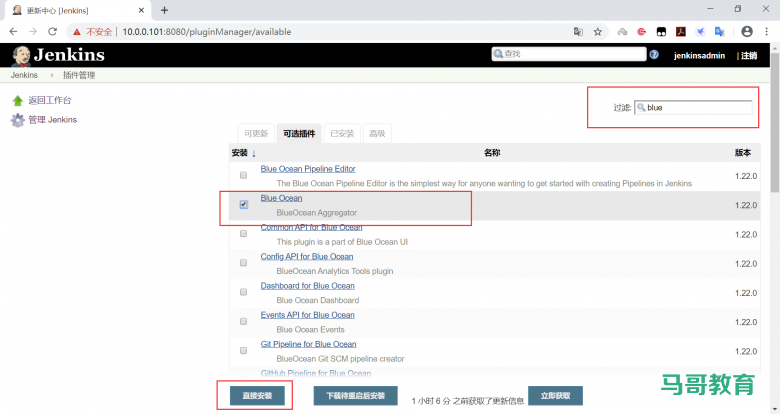Click the Jenkins breadcrumb link

[x=24, y=75]
